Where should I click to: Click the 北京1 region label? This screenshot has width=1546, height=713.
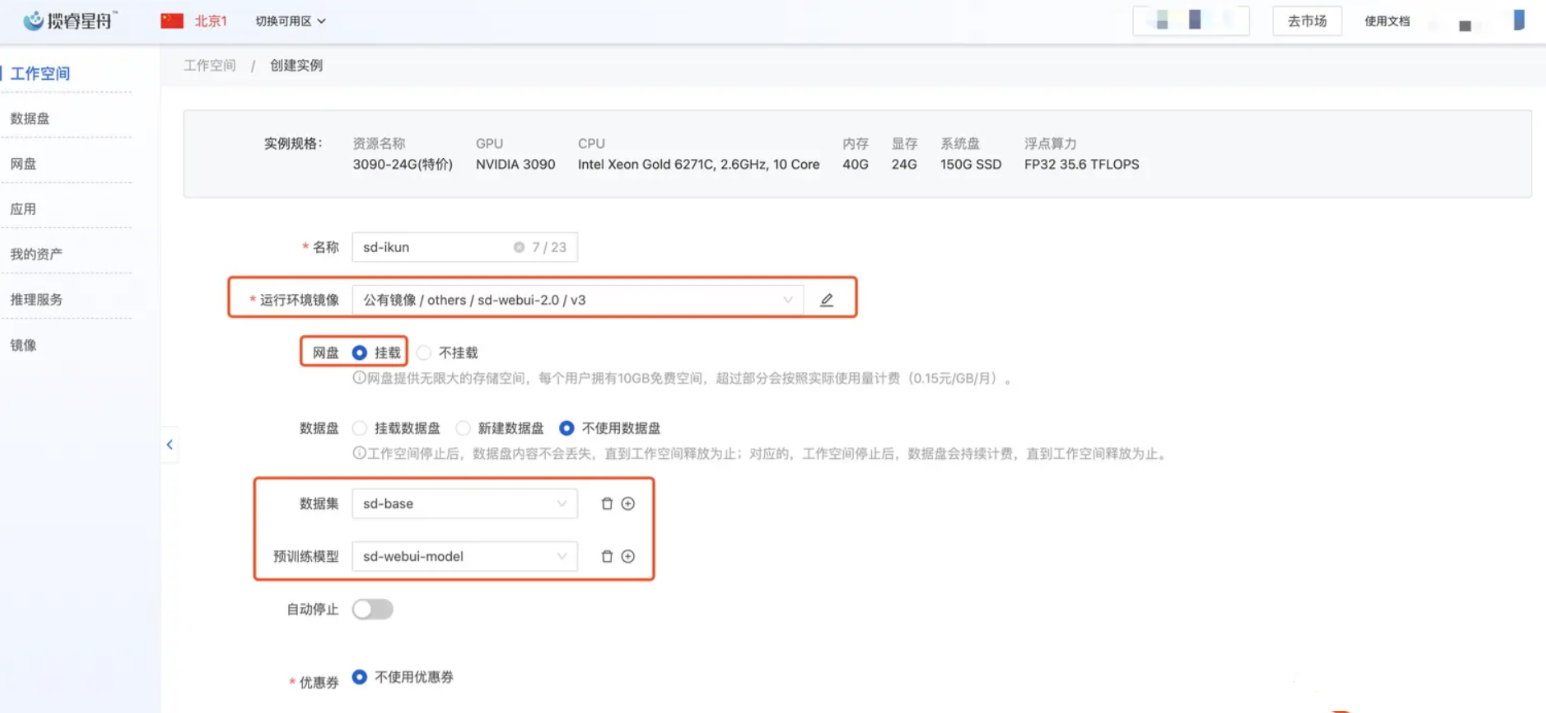pos(211,21)
